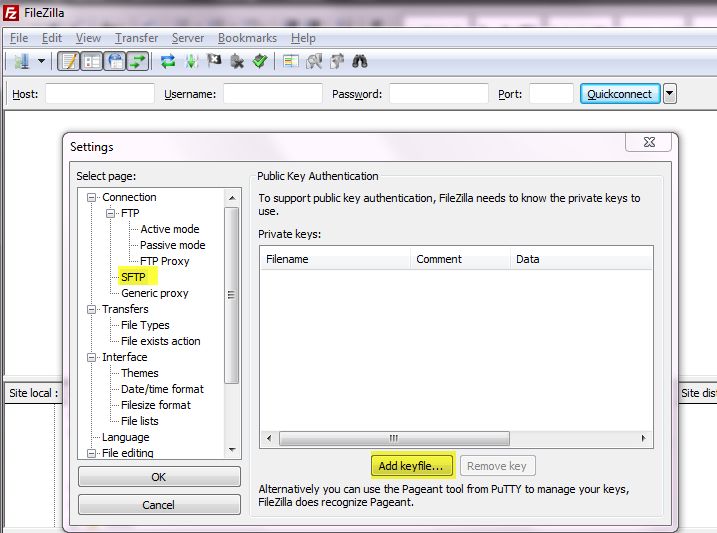Screen dimensions: 717x533
Task: Click the settings tree scroll up arrow
Action: 232,197
